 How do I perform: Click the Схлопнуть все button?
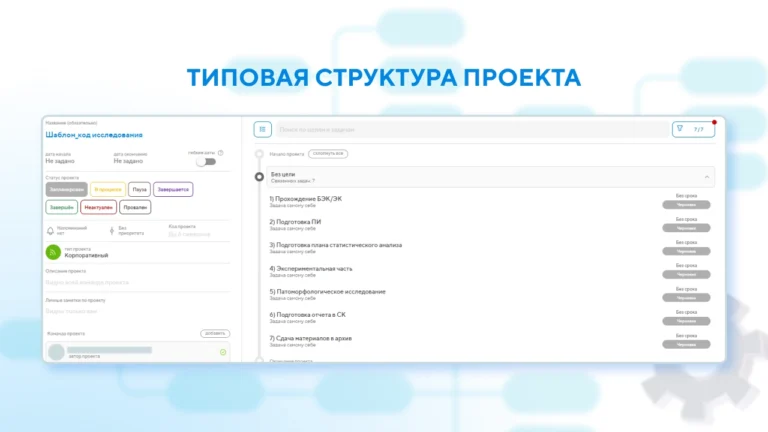[328, 154]
